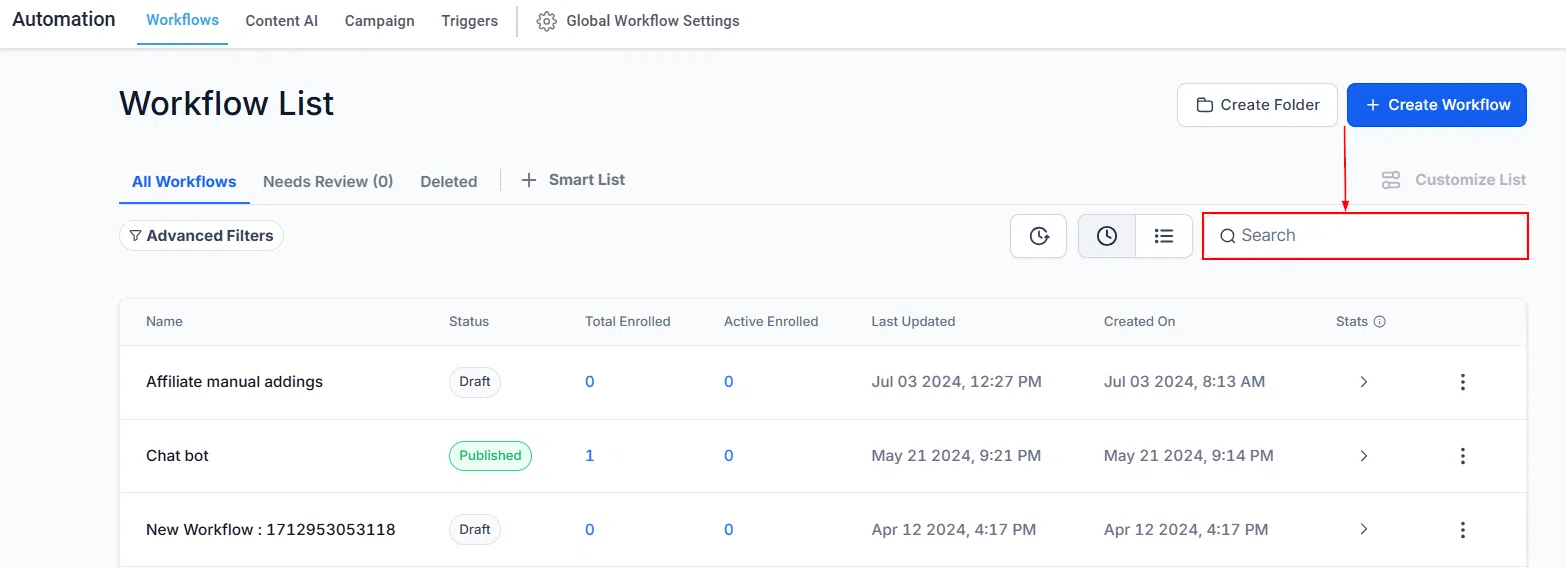This screenshot has width=1566, height=568.
Task: Click the Status column header
Action: tap(469, 322)
